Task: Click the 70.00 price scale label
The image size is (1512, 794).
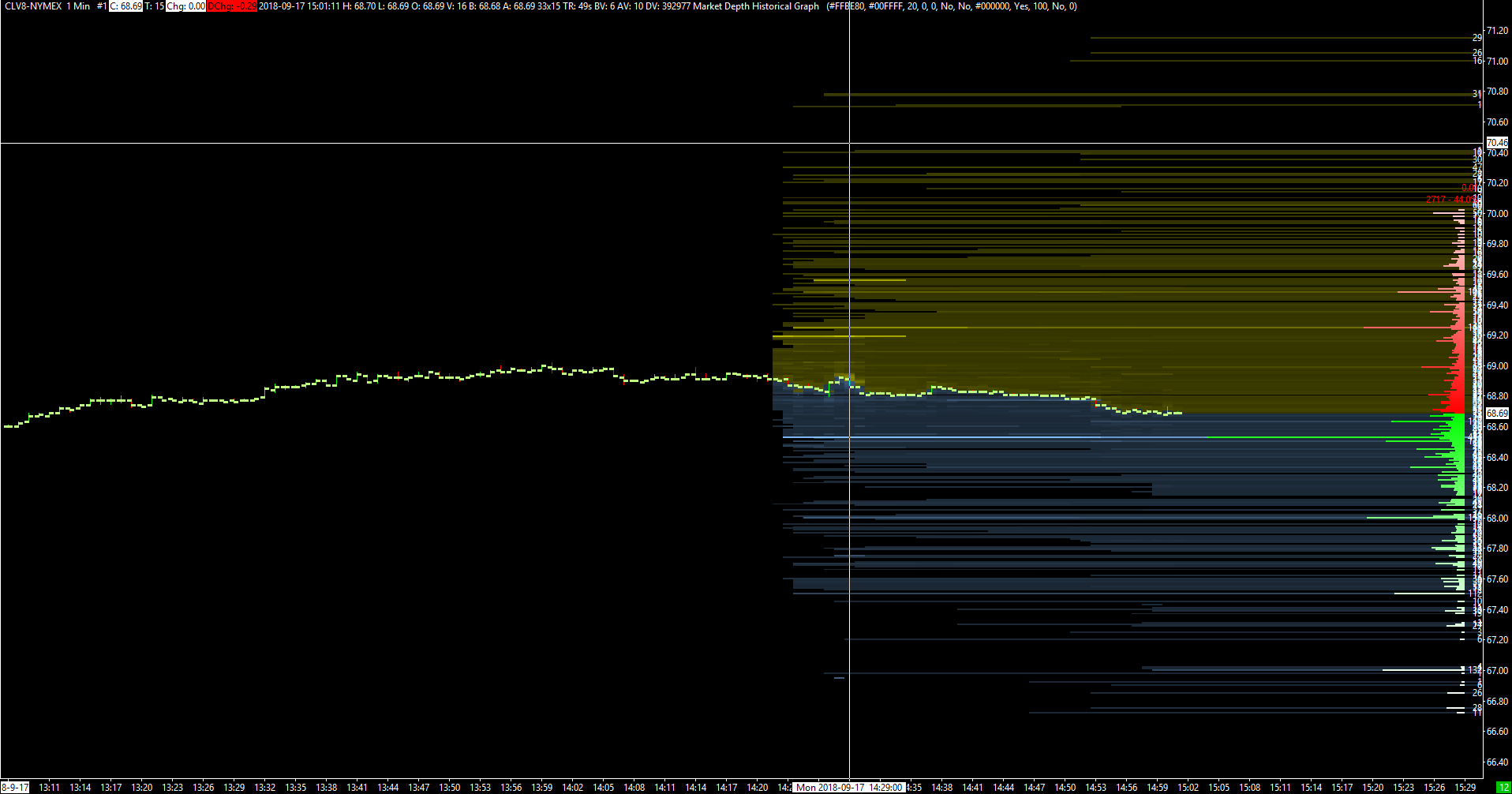Action: pos(1497,214)
